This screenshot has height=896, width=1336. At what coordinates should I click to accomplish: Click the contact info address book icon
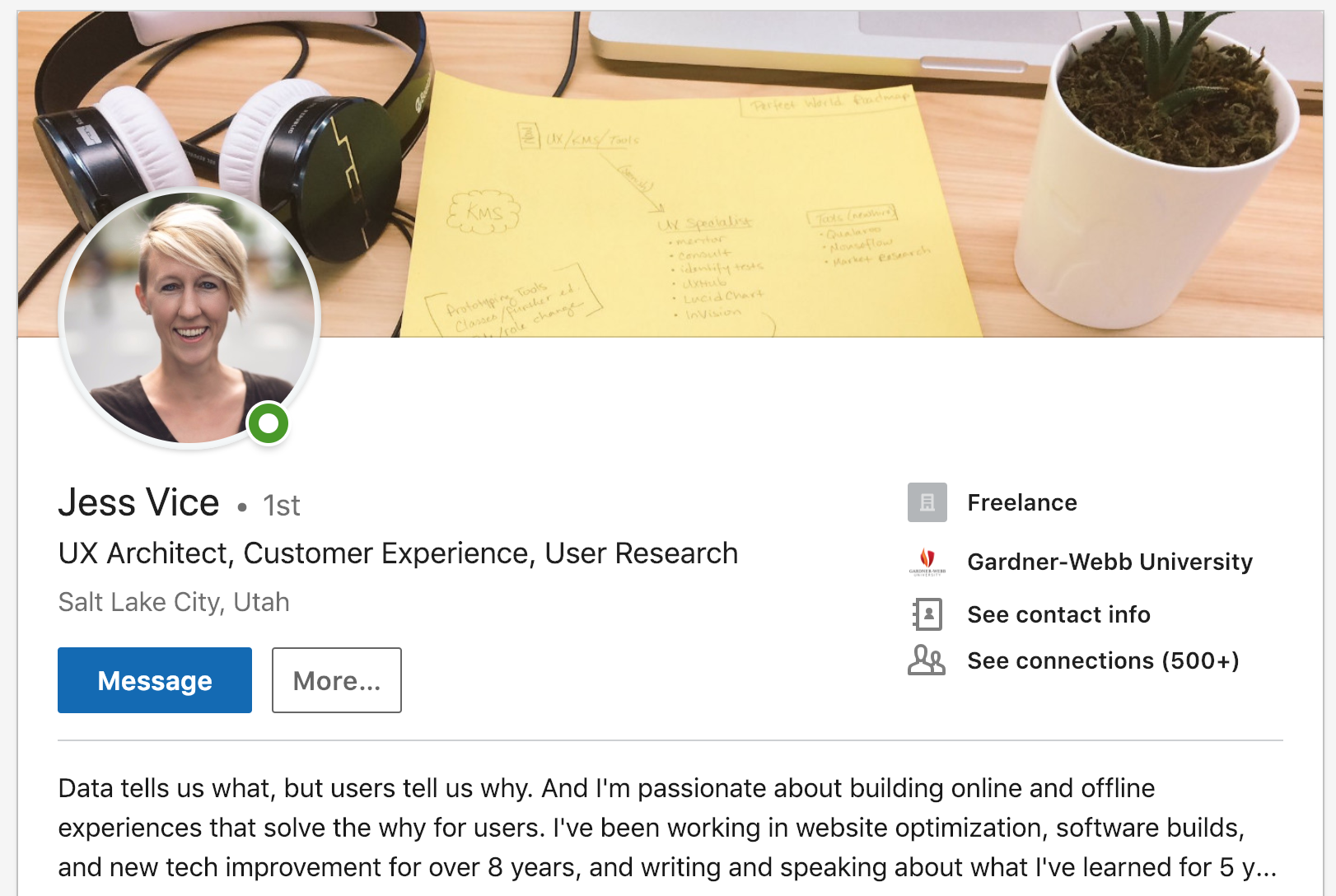pos(927,614)
